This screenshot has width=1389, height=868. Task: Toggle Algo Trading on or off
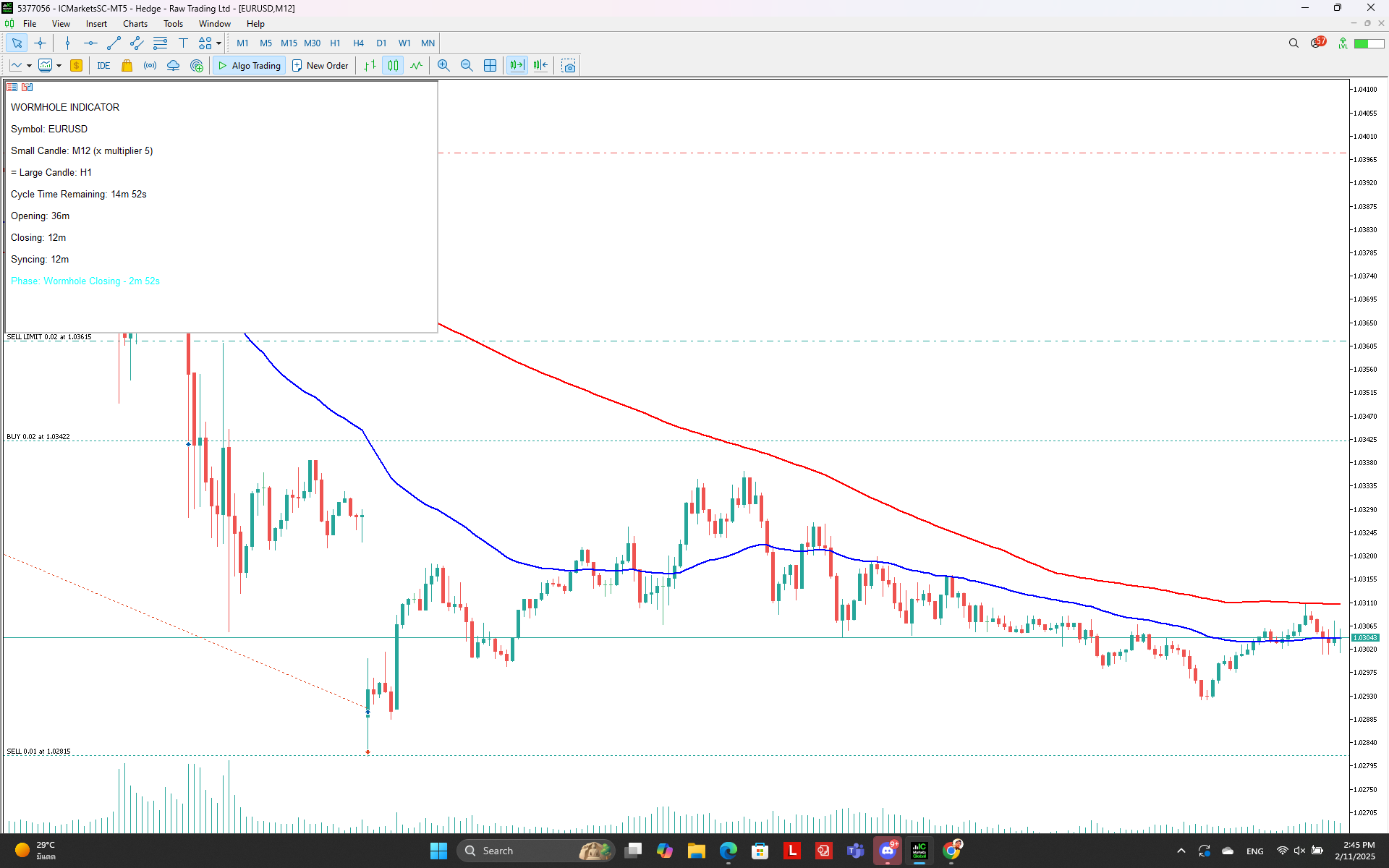250,66
